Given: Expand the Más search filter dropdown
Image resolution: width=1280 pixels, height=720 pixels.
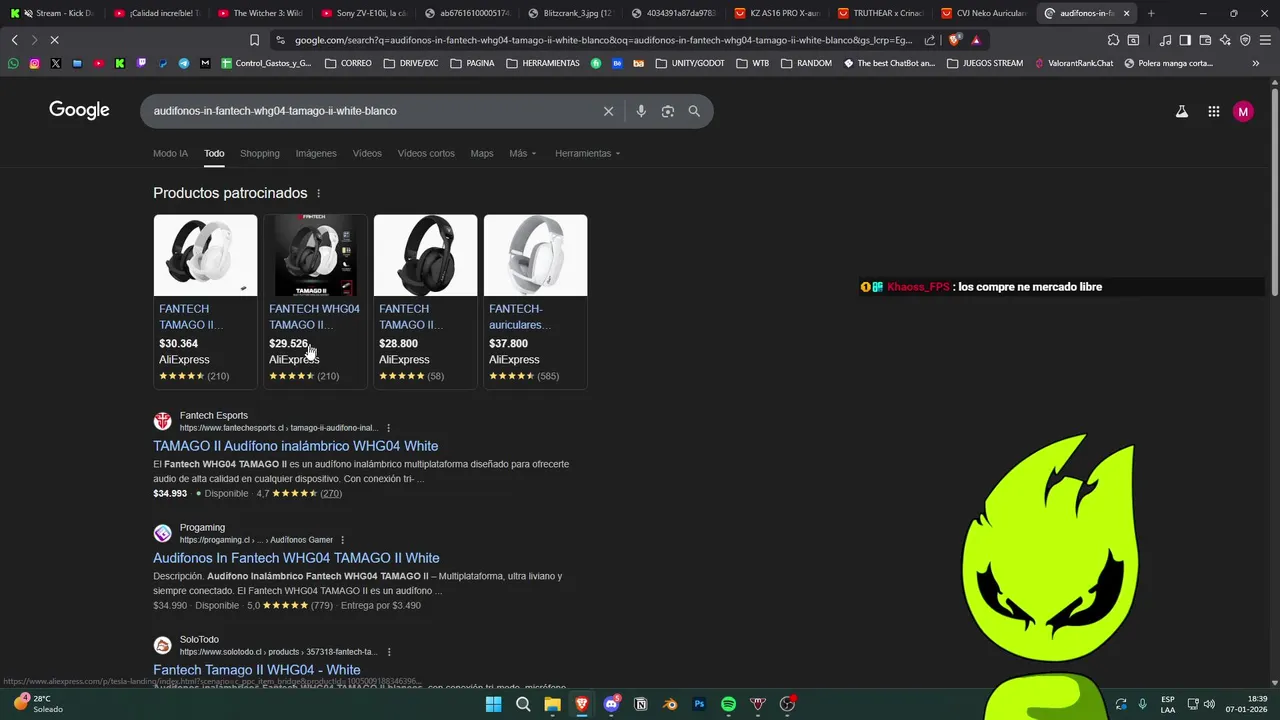Looking at the screenshot, I should tap(522, 153).
